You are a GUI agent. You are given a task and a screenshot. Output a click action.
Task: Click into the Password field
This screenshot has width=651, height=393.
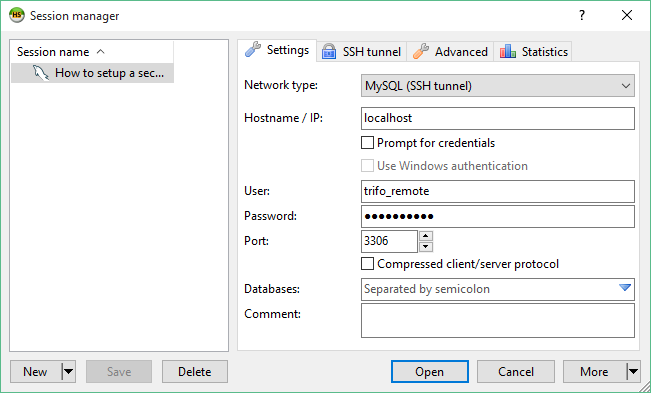pyautogui.click(x=498, y=216)
